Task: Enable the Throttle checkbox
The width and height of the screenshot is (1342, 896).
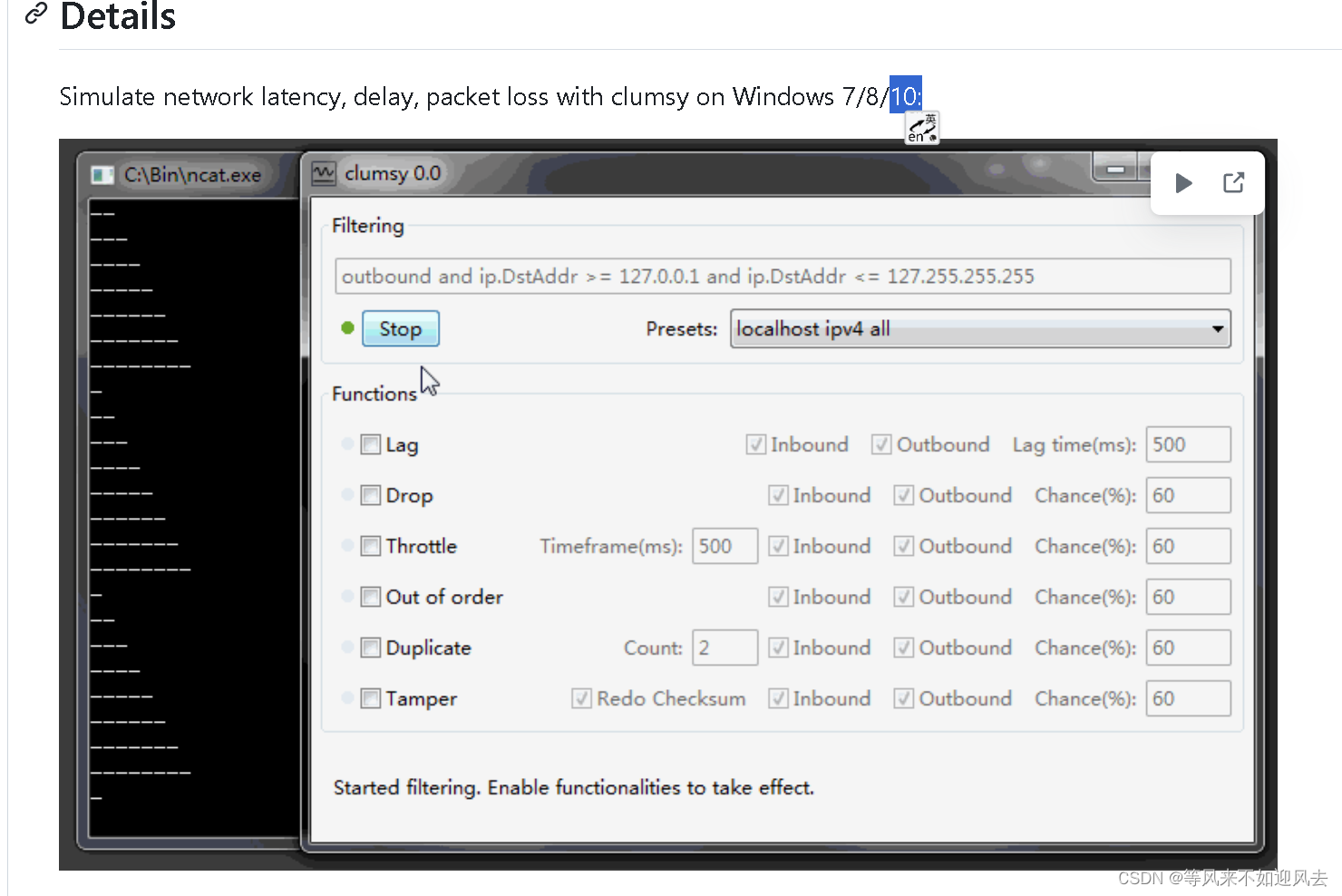Action: (370, 546)
